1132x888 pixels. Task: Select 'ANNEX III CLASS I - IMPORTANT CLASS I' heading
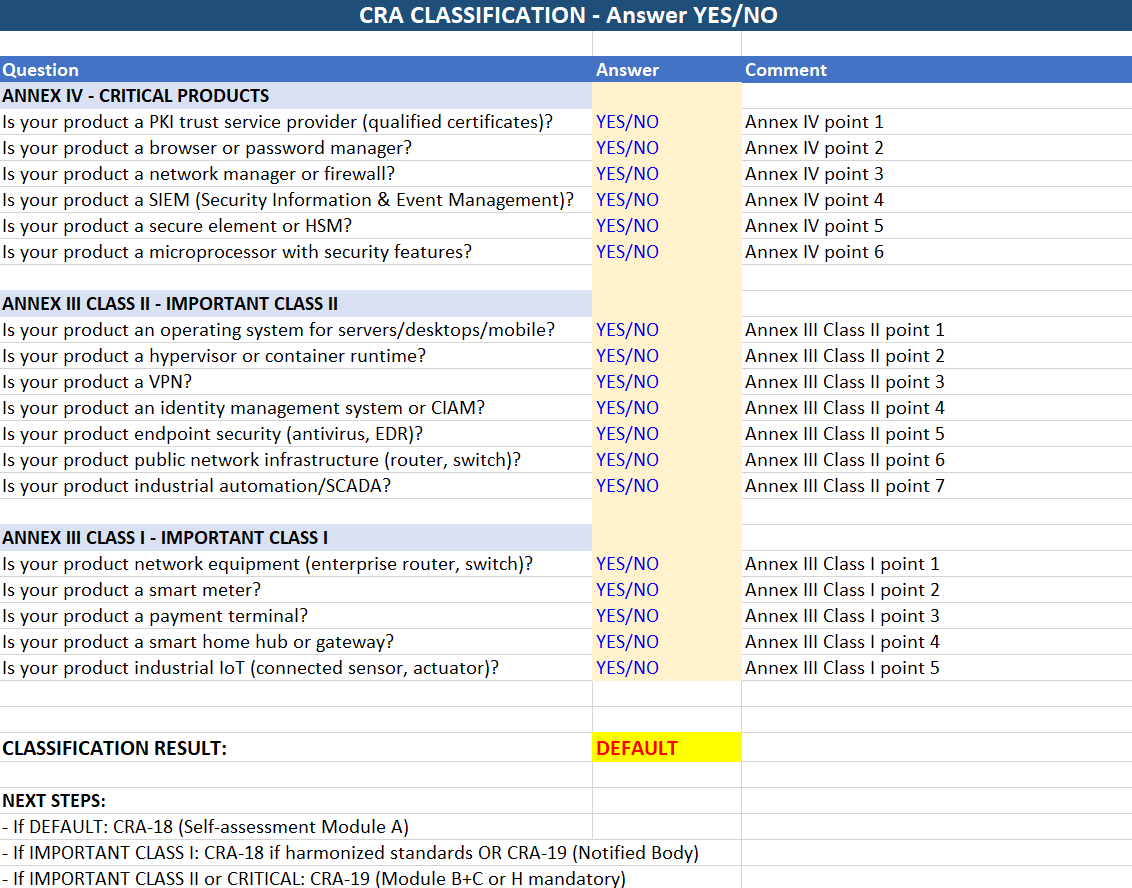165,538
